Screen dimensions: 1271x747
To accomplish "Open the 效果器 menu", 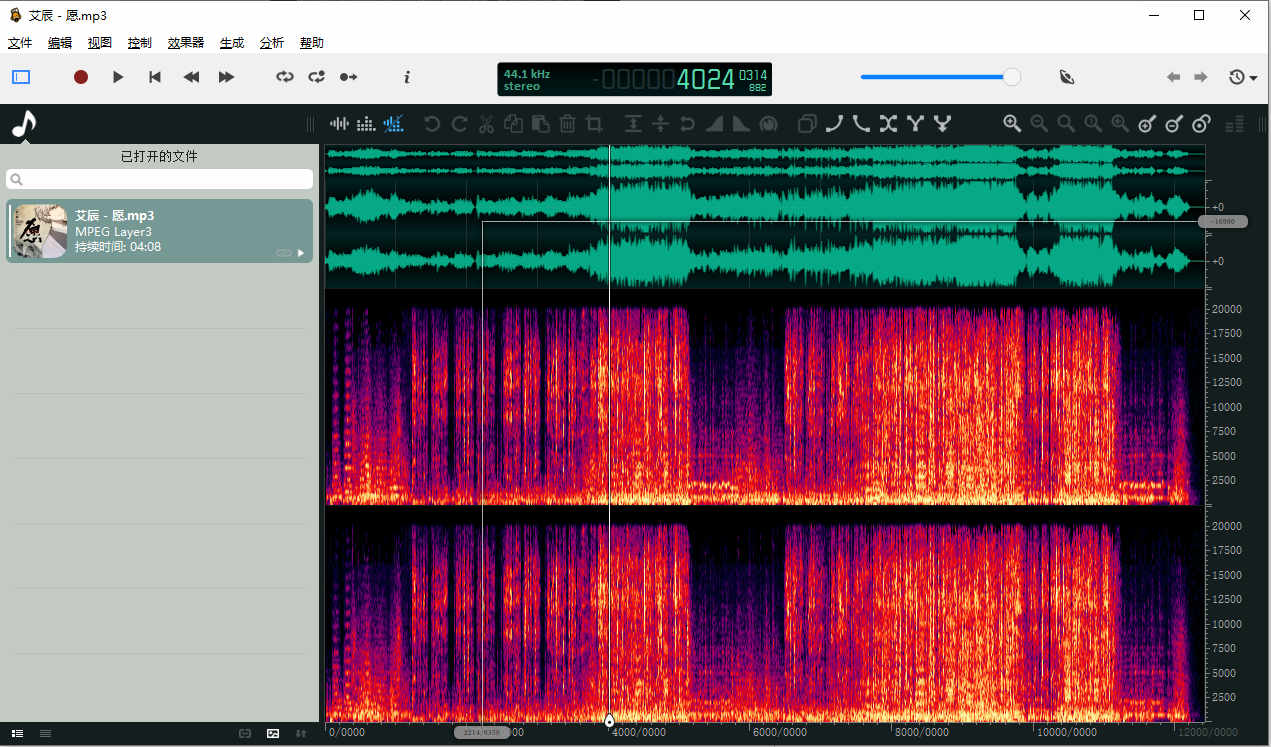I will click(x=185, y=43).
